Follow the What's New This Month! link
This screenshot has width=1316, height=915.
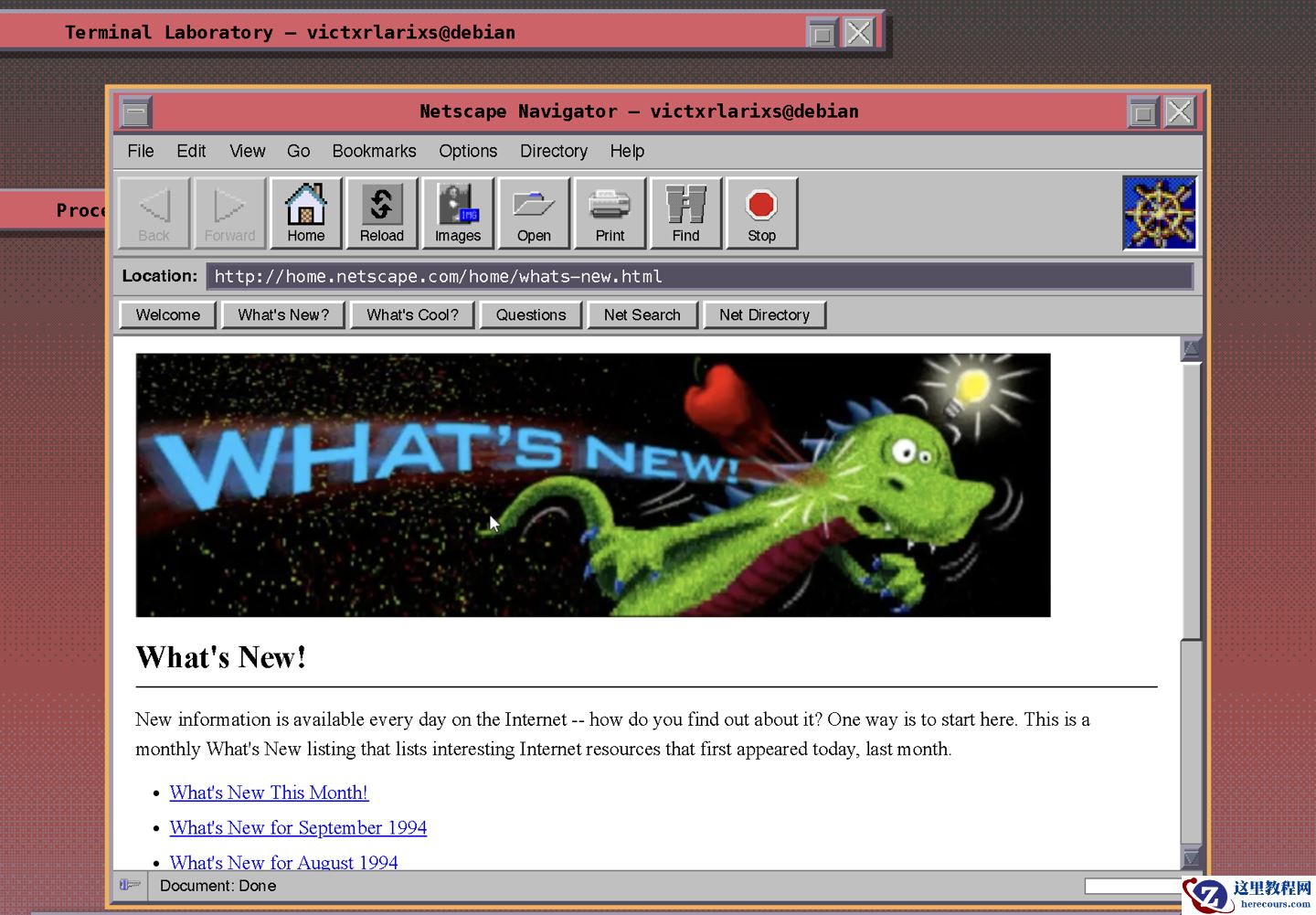269,793
